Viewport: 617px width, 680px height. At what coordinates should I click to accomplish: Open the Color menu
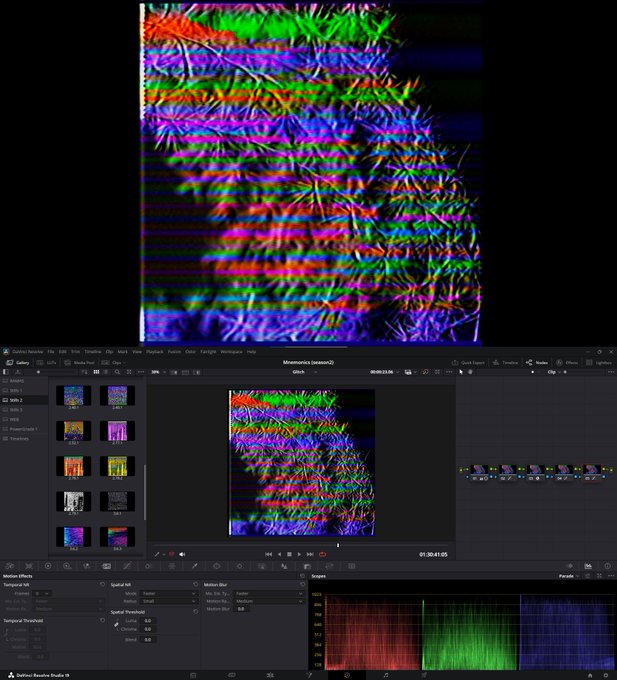point(190,352)
